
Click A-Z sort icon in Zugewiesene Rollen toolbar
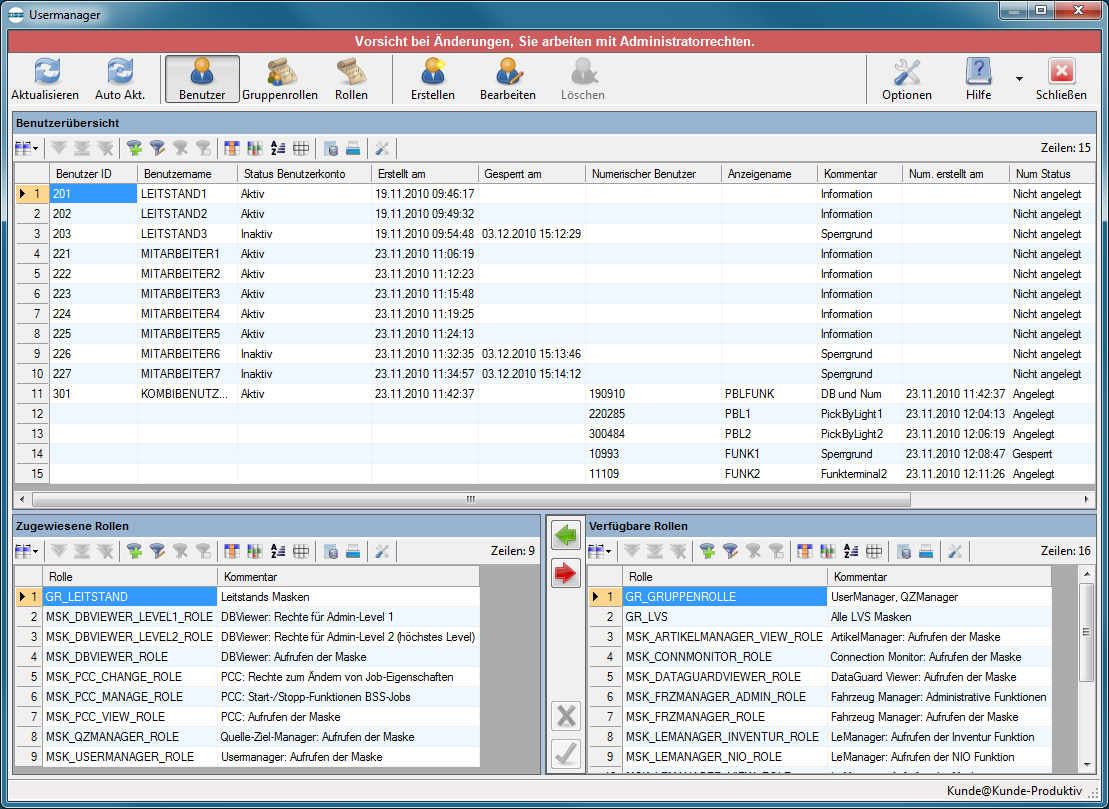[x=278, y=552]
